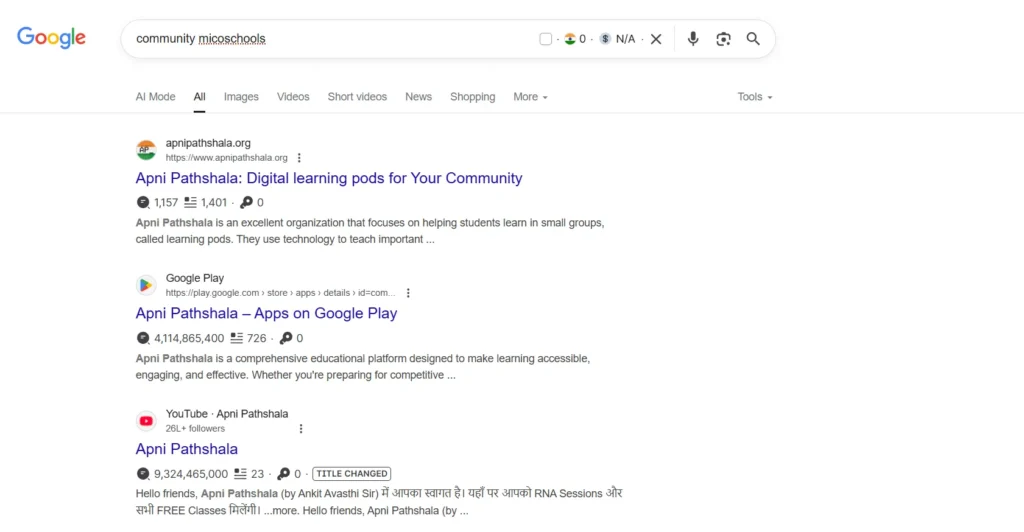Viewport: 1024px width, 532px height.
Task: Switch to AI Mode tab
Action: click(155, 97)
